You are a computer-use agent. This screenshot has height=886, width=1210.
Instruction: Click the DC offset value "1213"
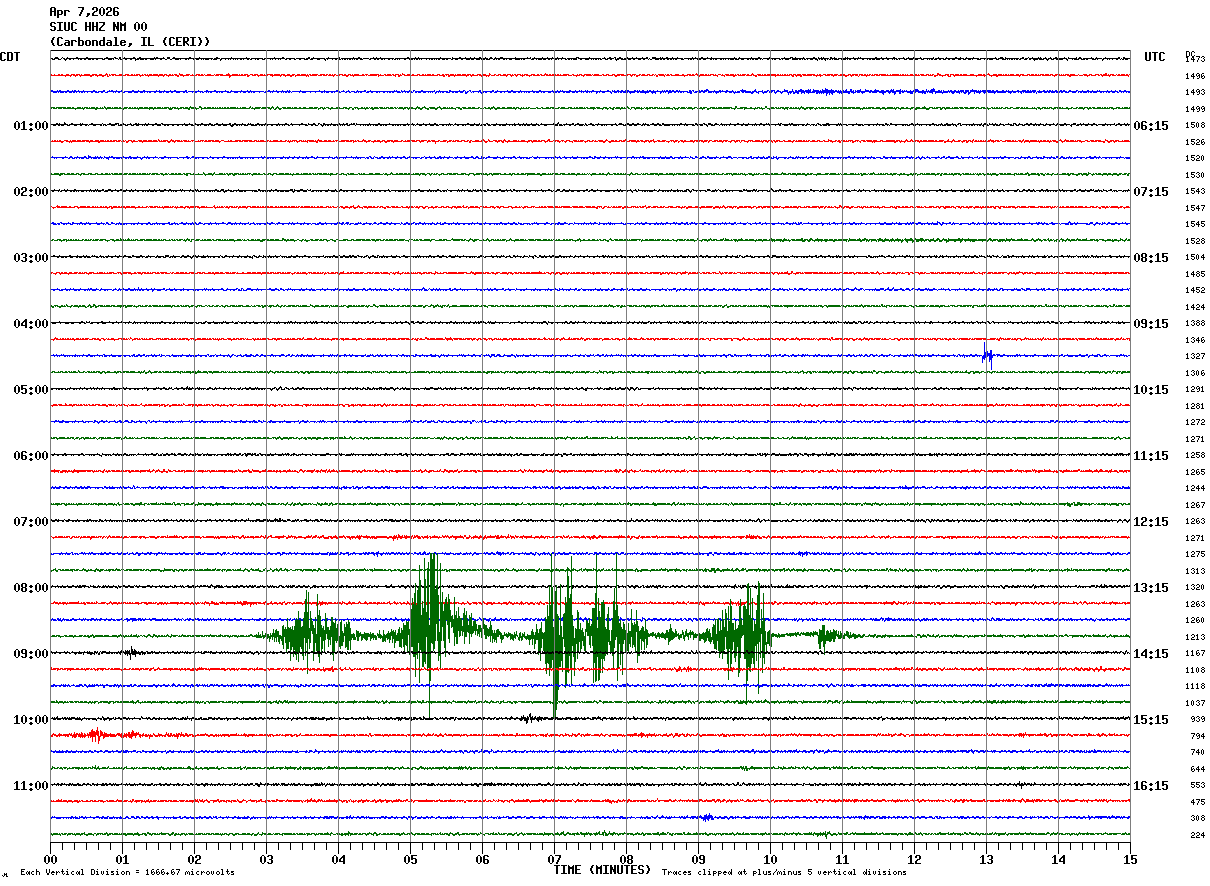click(1195, 637)
